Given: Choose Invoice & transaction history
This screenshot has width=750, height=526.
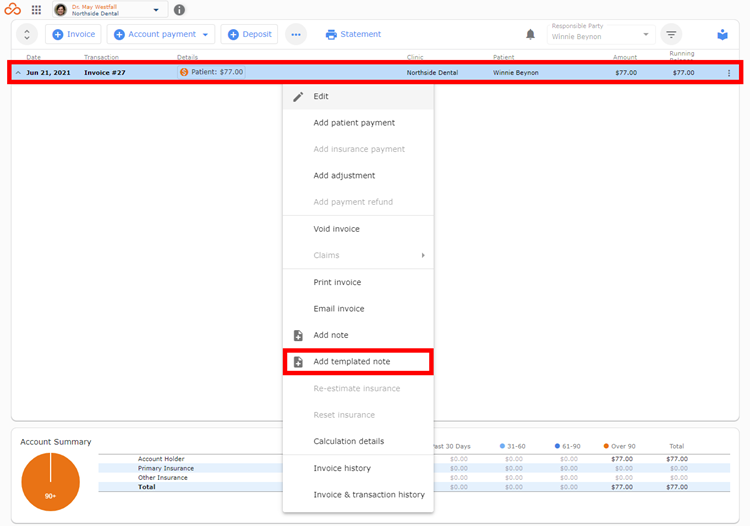Looking at the screenshot, I should (358, 494).
